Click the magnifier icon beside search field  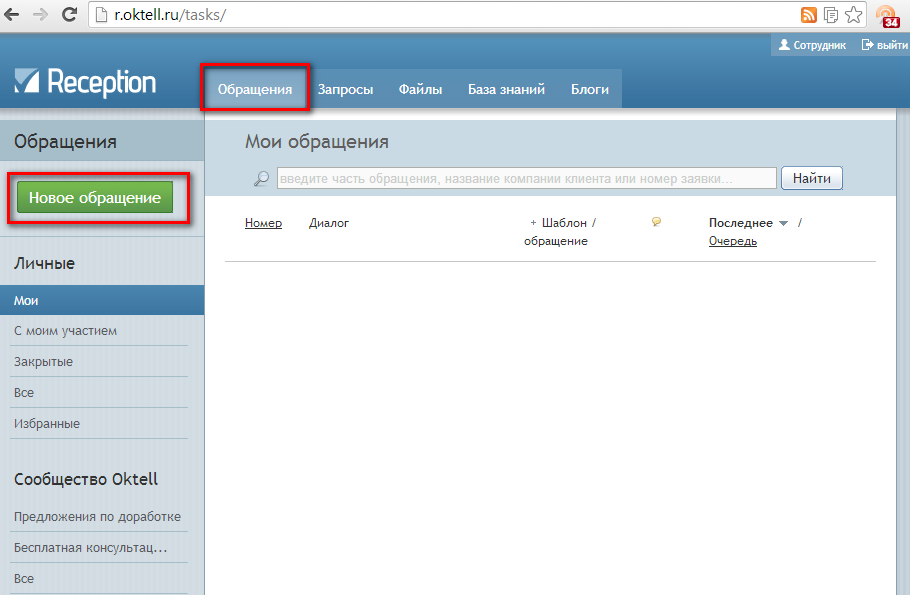[x=261, y=178]
